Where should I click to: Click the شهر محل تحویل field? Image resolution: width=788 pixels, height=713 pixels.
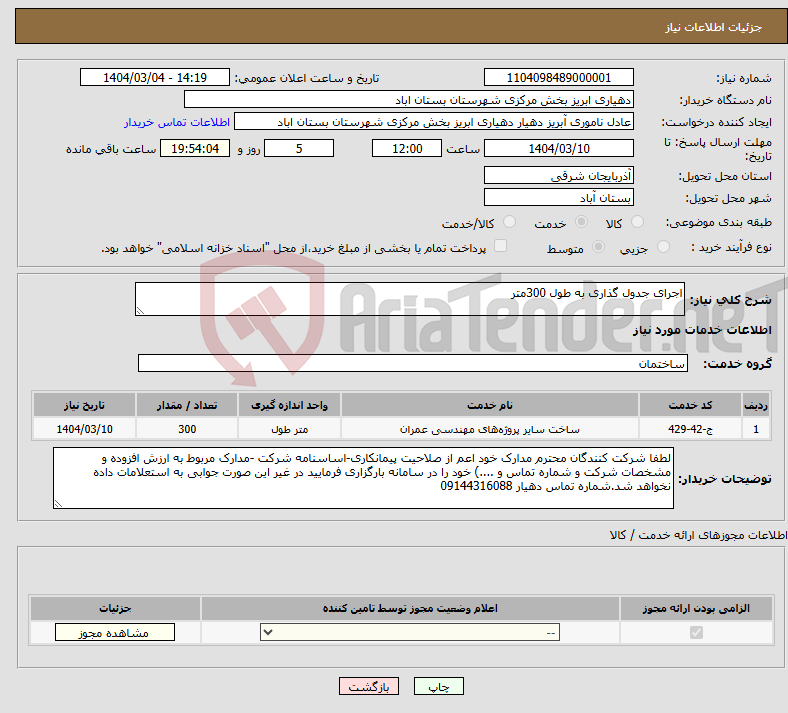(x=558, y=197)
